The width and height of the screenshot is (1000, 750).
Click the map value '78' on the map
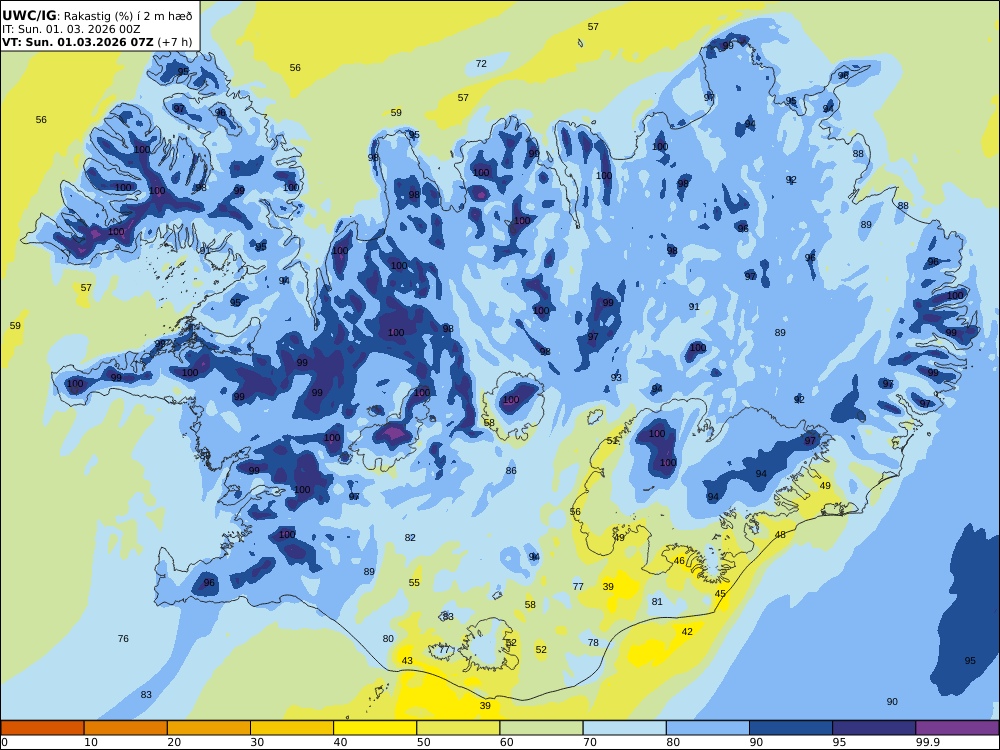point(593,643)
